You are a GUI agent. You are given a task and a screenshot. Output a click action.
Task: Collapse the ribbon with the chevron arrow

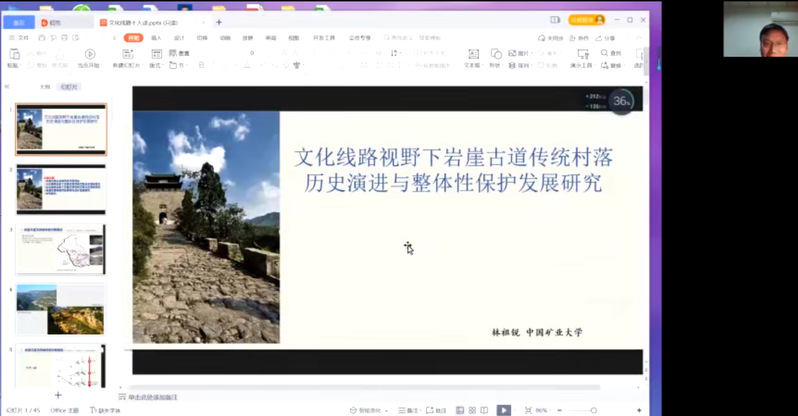(639, 38)
